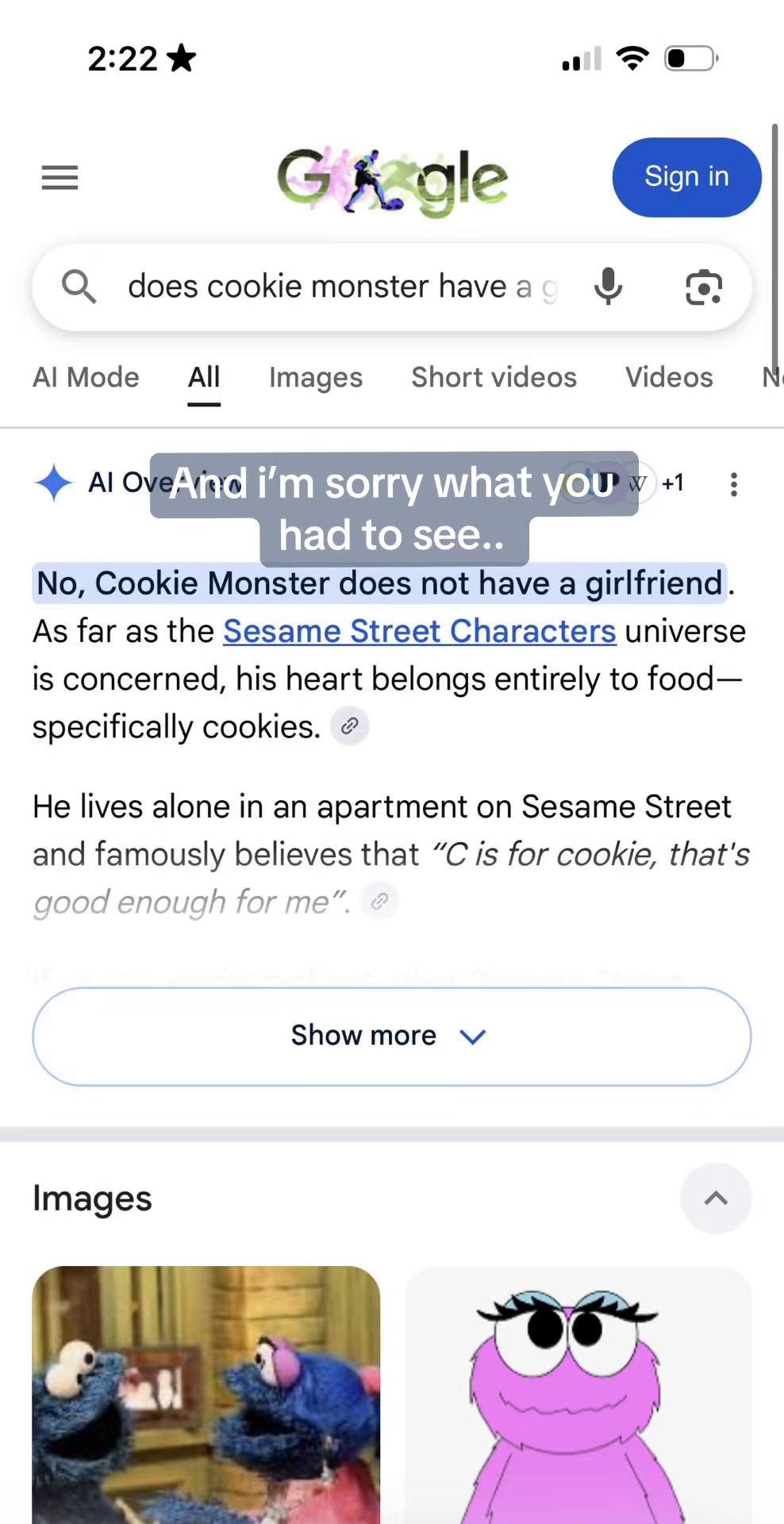Collapse the Images section chevron
The width and height of the screenshot is (784, 1524).
(x=716, y=1199)
